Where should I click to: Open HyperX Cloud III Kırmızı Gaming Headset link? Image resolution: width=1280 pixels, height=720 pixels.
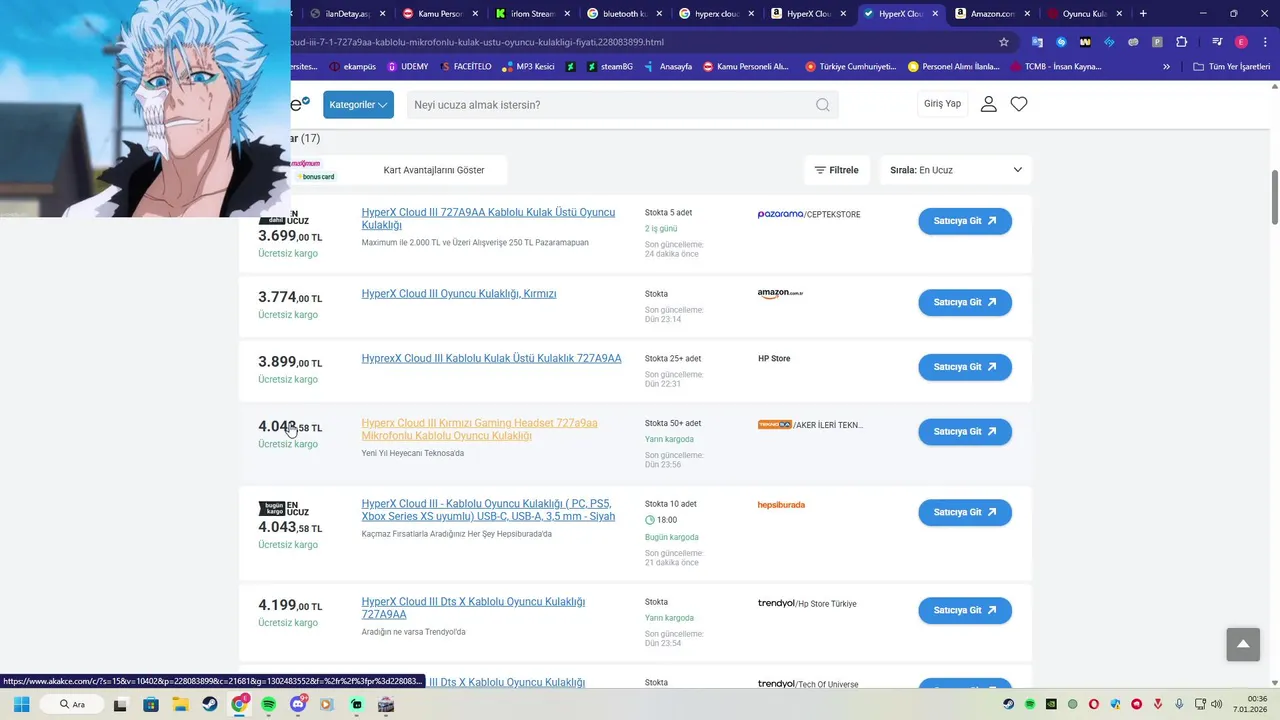point(480,430)
